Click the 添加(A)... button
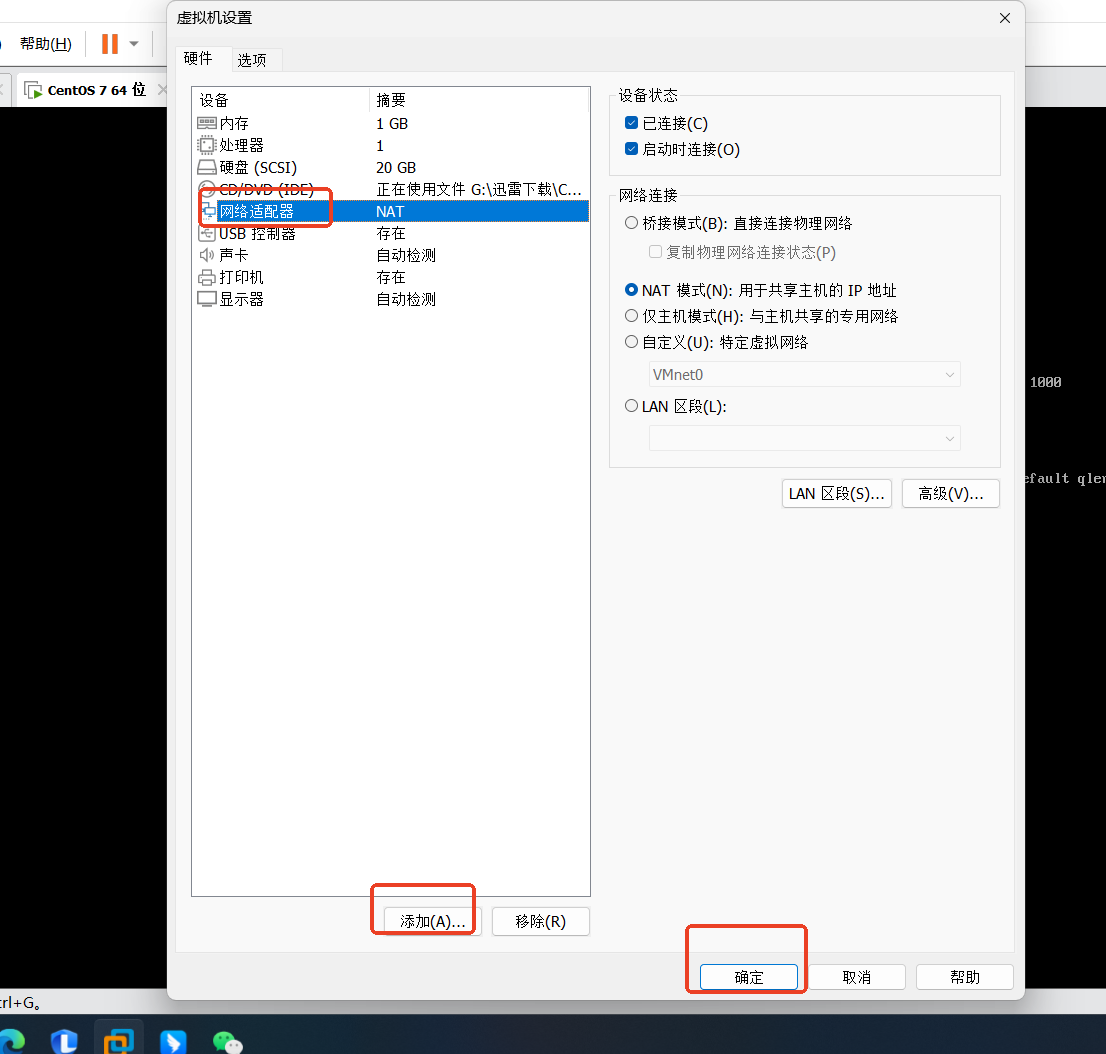The image size is (1106, 1054). tap(432, 921)
